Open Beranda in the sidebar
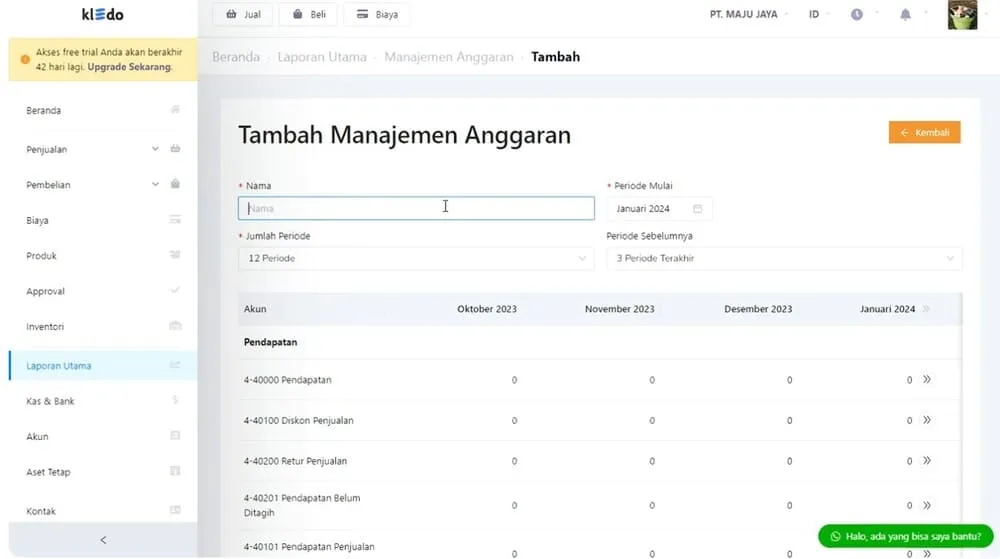1000x559 pixels. [102, 110]
